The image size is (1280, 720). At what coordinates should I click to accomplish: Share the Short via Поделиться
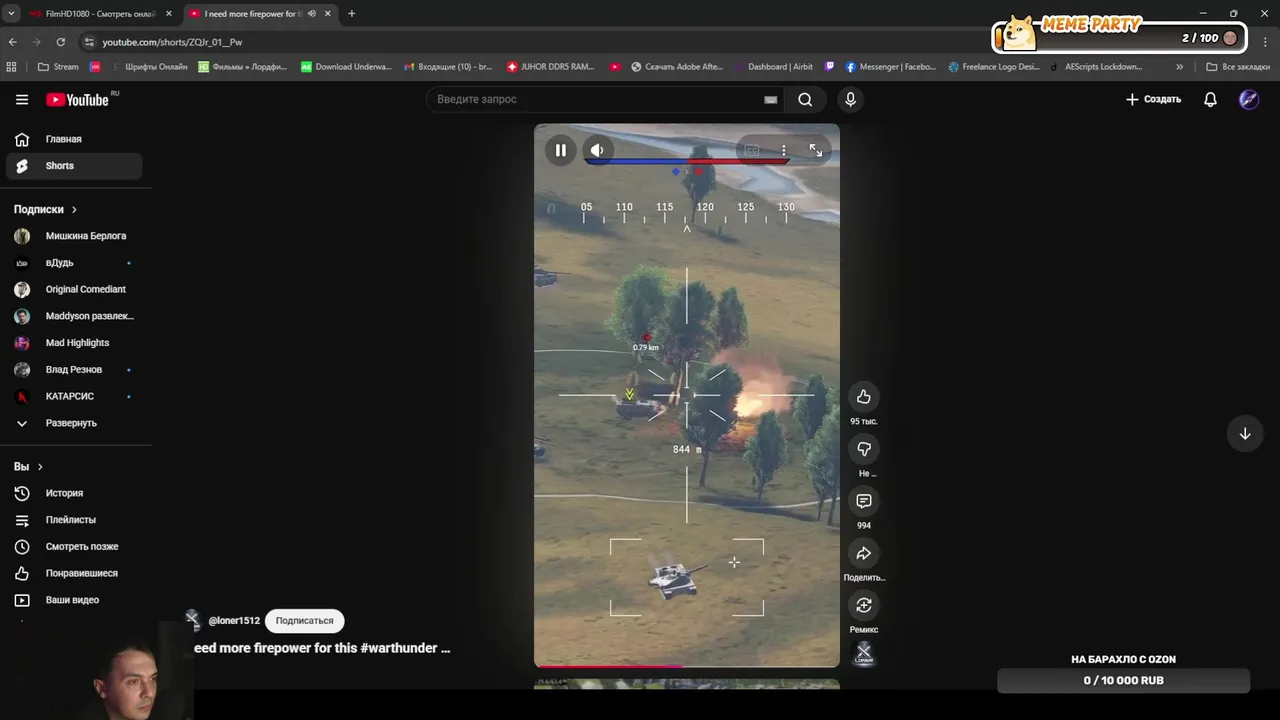[864, 553]
